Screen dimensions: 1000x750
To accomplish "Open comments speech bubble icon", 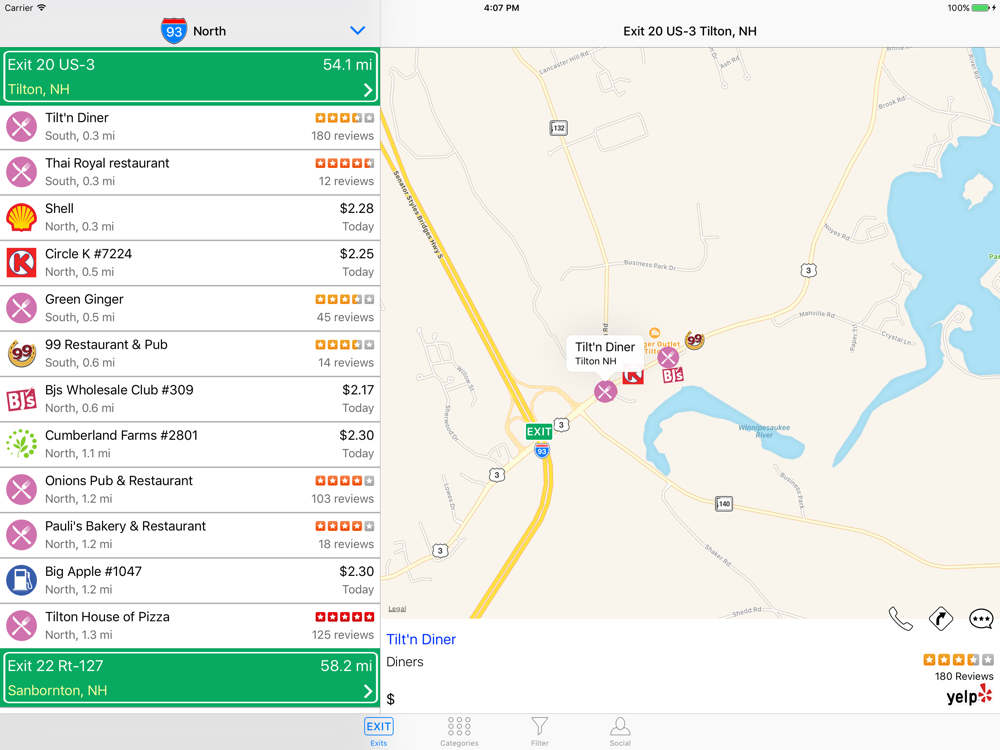I will pos(981,619).
